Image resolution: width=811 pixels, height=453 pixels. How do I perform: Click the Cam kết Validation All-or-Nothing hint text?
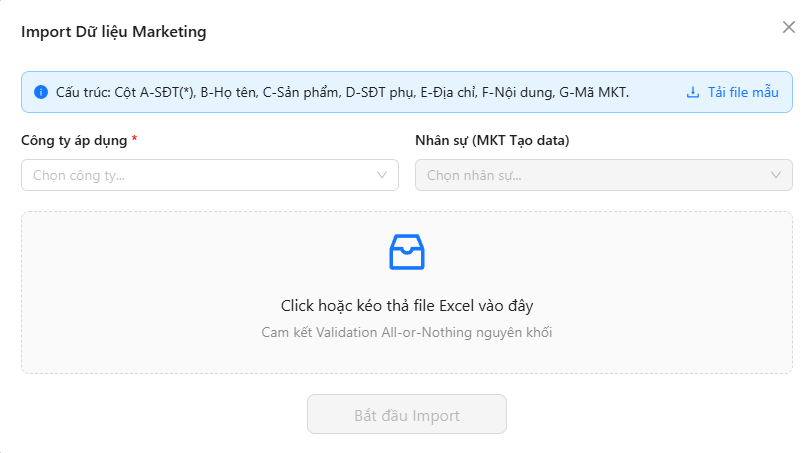click(407, 332)
